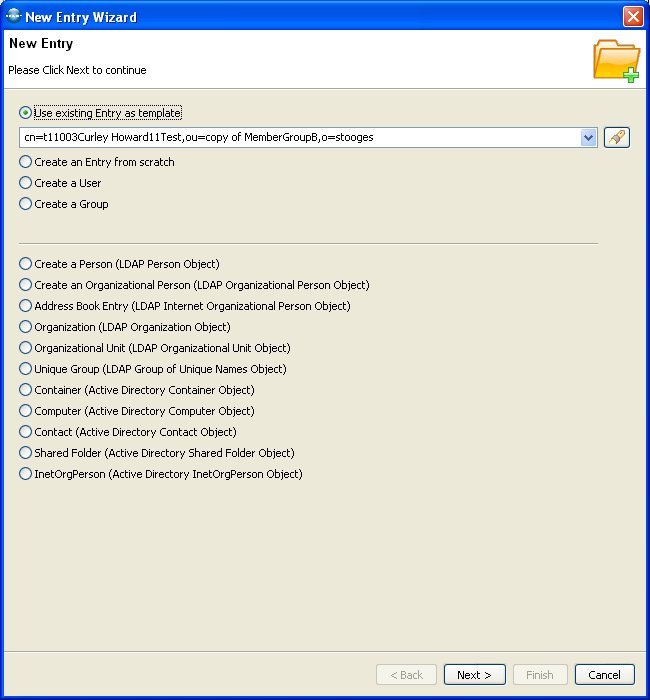Click the browse entry icon beside template field
Viewport: 650px width, 700px height.
tap(616, 137)
